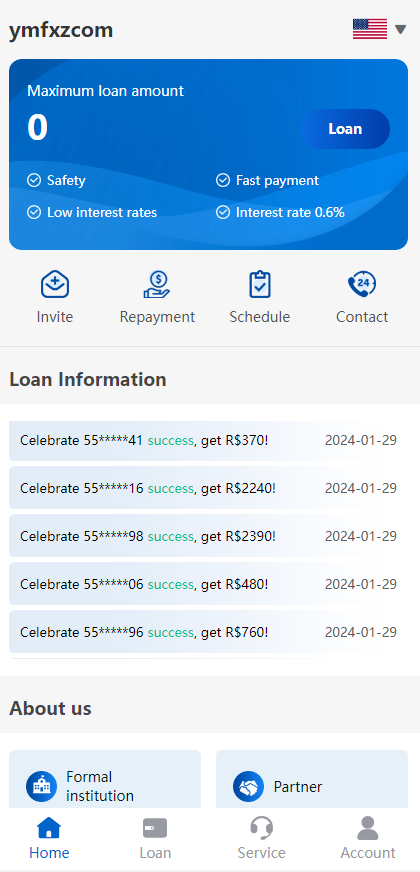Click the ymfxzcom site title

61,29
